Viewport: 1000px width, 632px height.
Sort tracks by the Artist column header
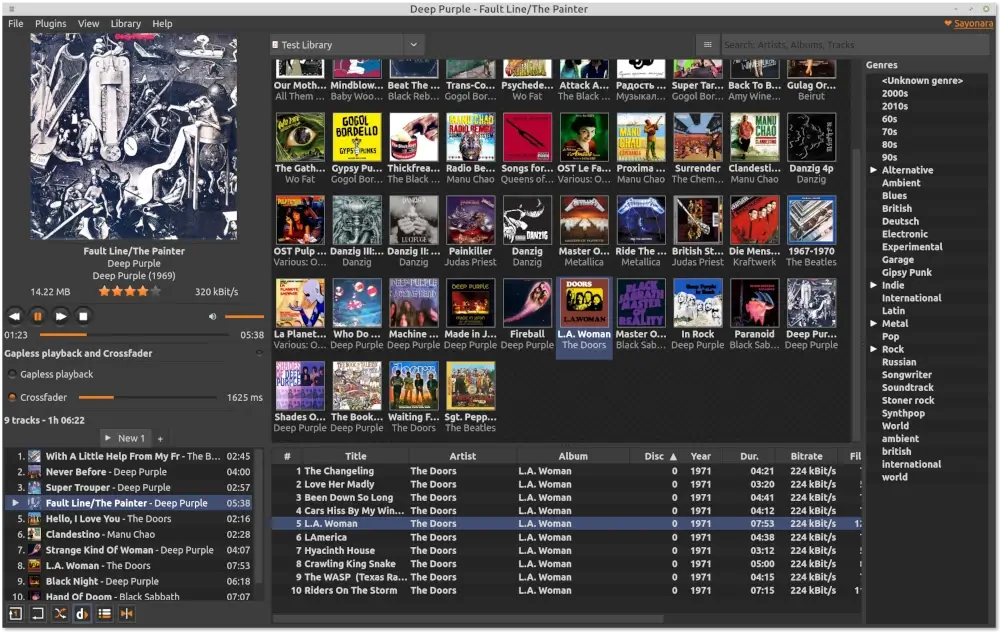(462, 456)
